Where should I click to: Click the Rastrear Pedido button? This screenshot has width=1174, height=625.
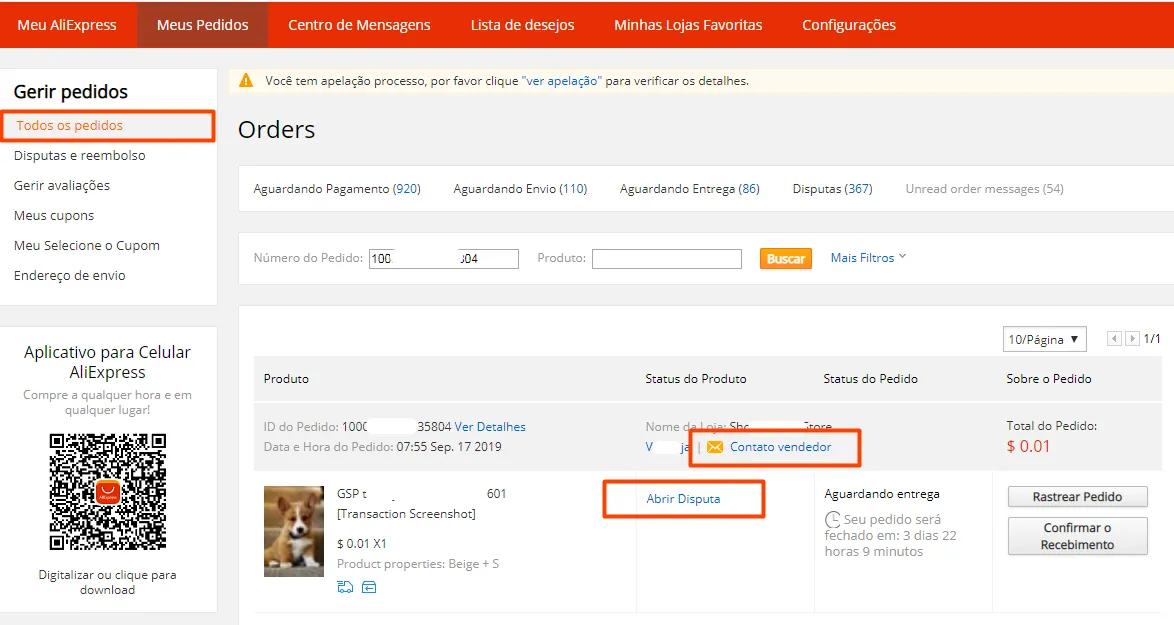pyautogui.click(x=1077, y=497)
